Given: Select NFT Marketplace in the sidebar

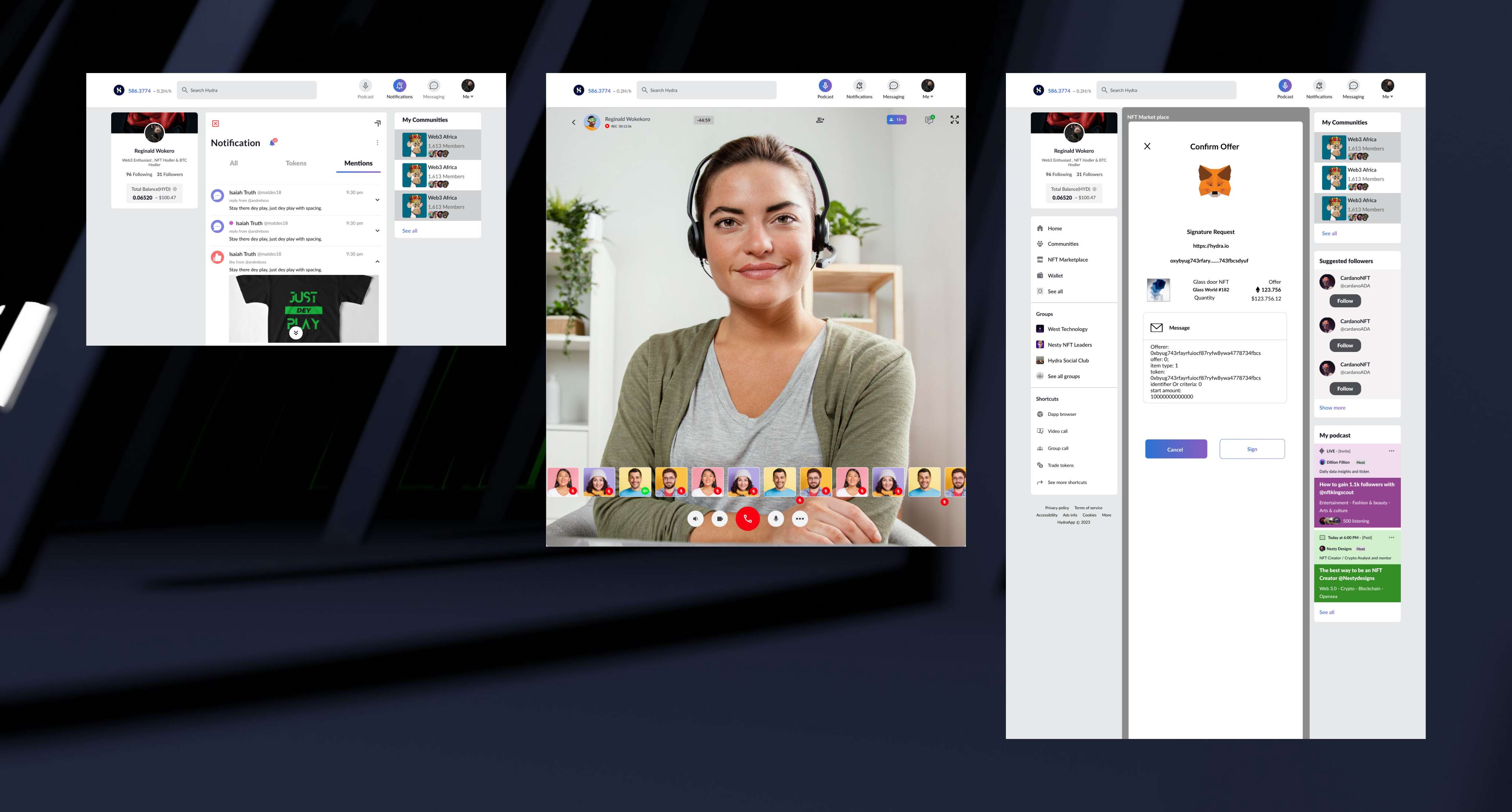Looking at the screenshot, I should (1067, 259).
